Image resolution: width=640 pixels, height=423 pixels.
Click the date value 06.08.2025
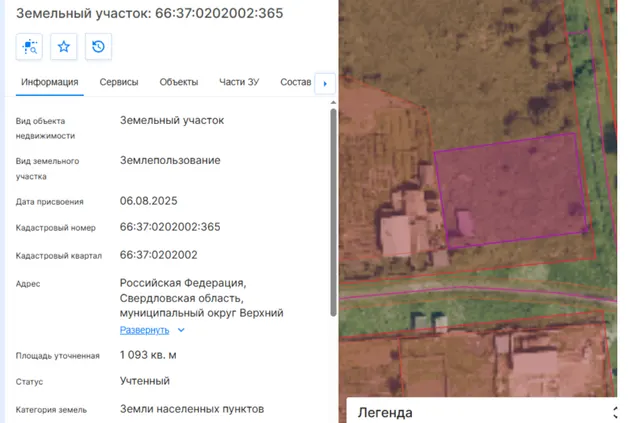tap(149, 201)
